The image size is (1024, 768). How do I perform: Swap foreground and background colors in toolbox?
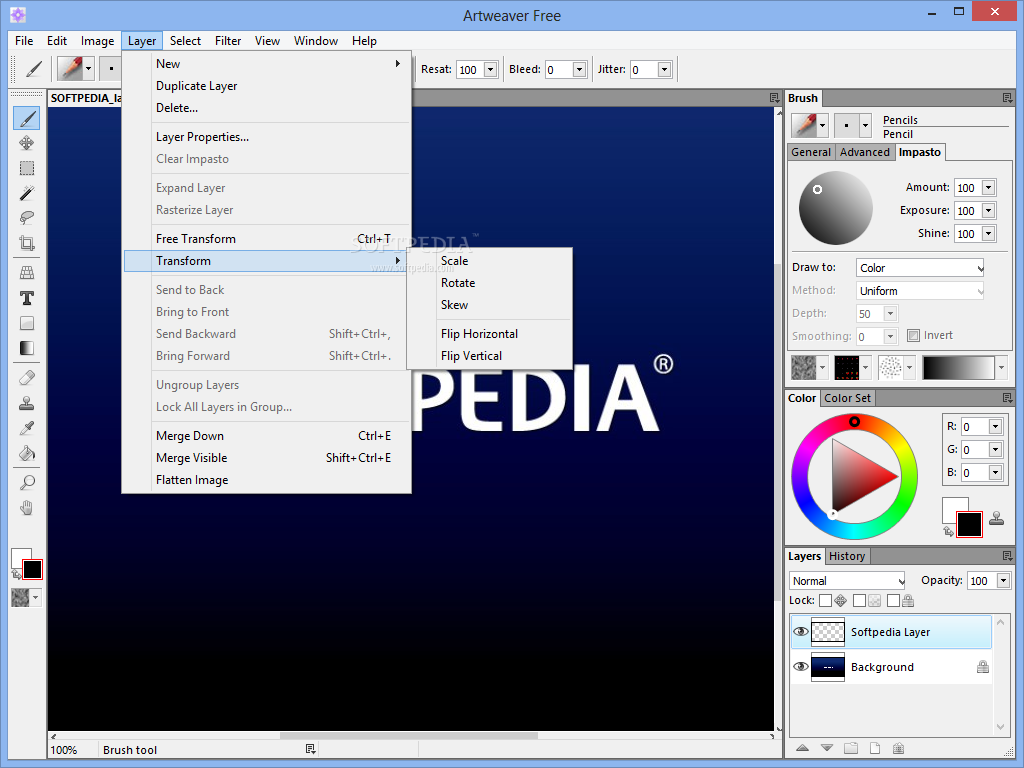click(16, 574)
